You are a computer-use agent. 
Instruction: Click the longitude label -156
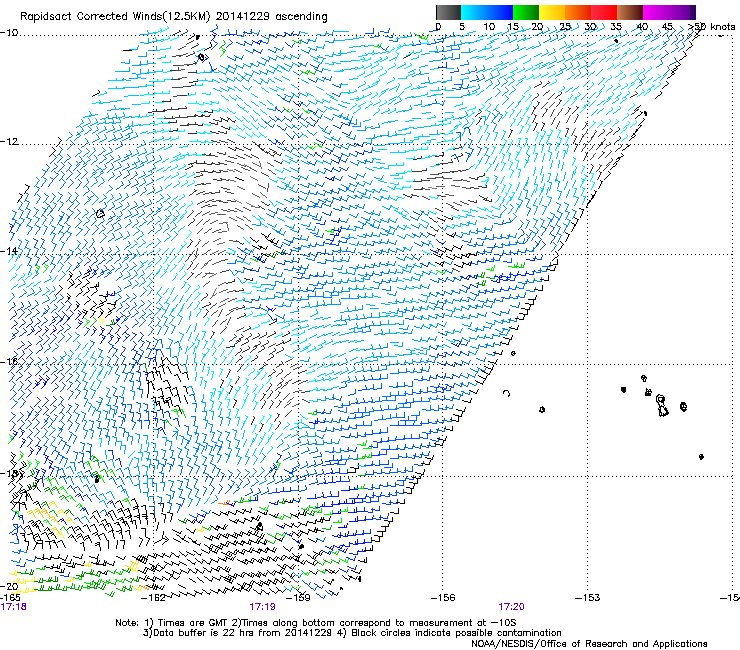[443, 598]
